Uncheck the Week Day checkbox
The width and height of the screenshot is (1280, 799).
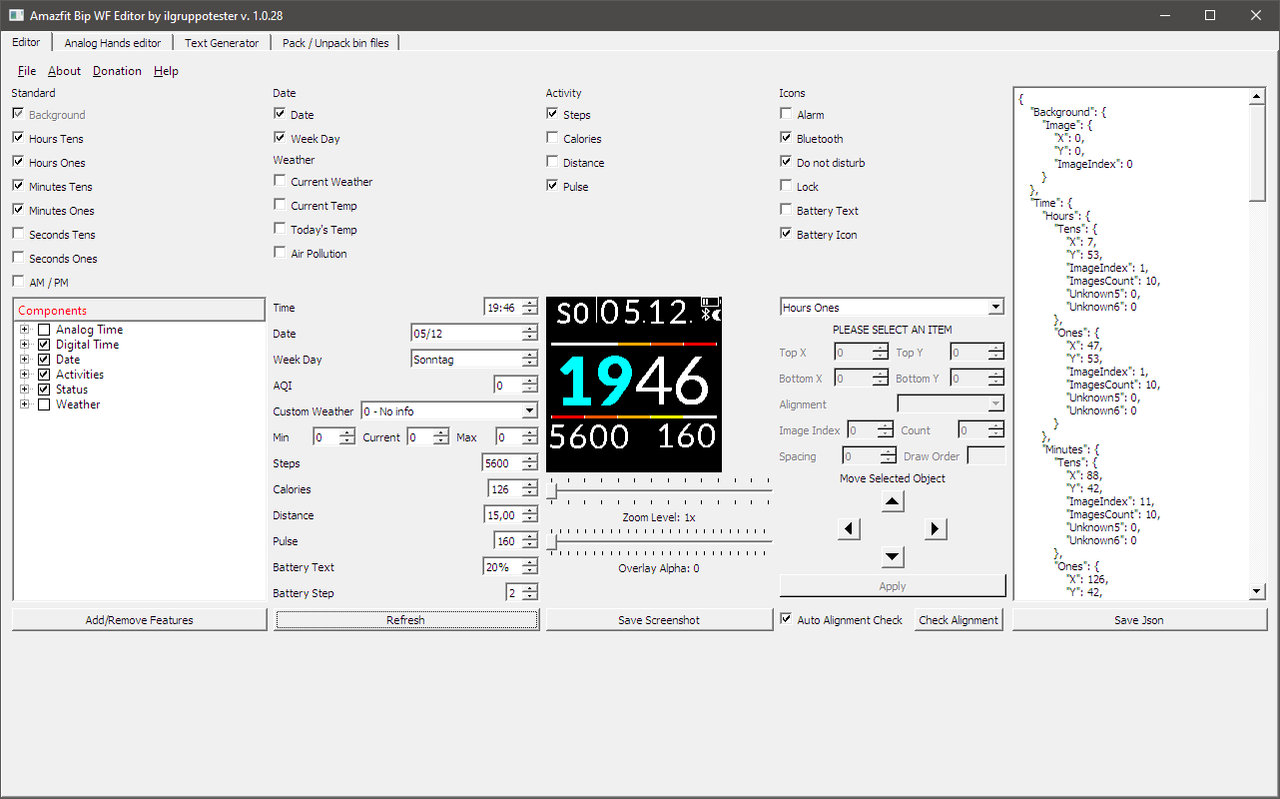click(280, 138)
